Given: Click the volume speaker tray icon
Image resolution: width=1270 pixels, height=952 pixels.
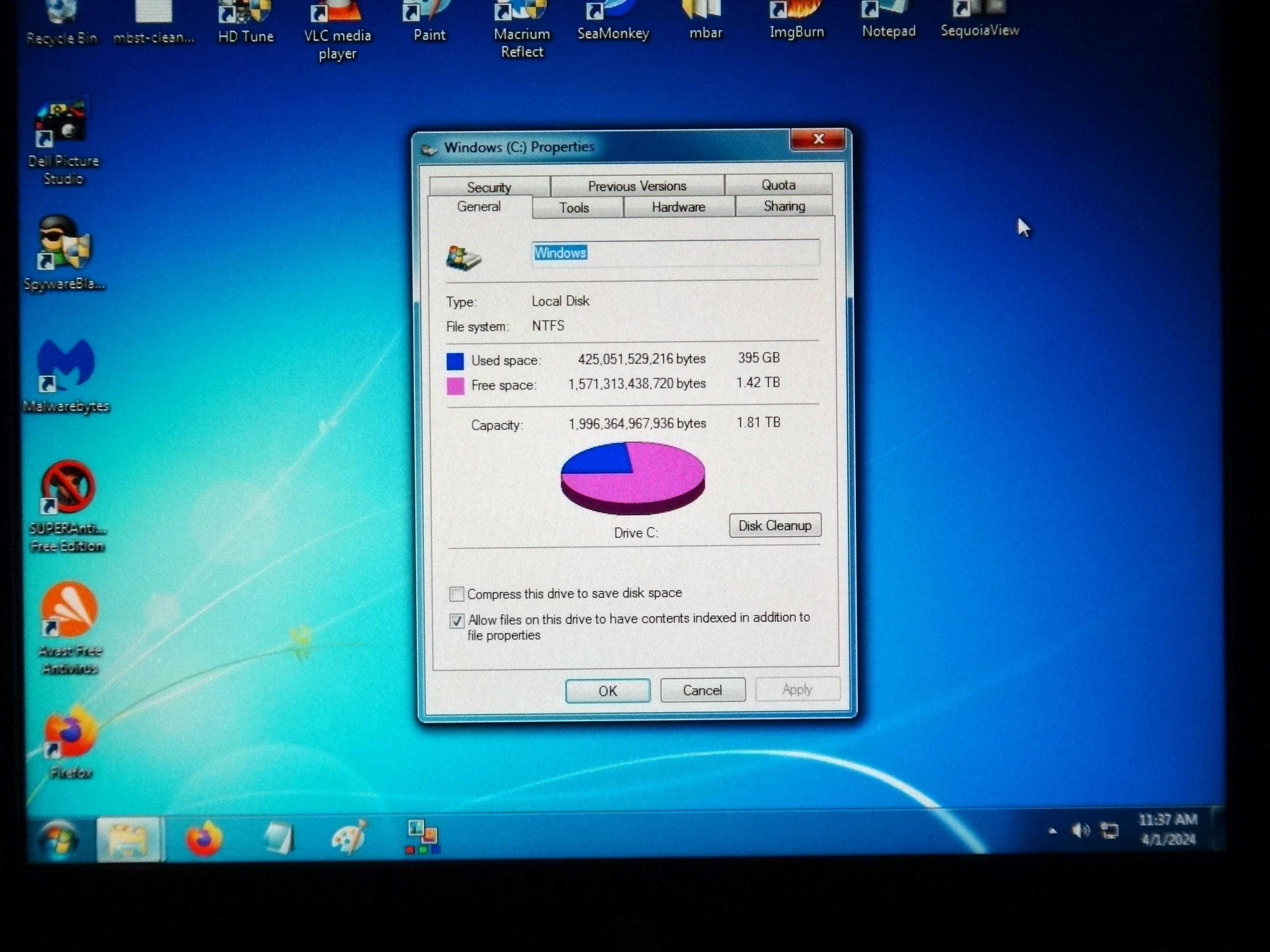Looking at the screenshot, I should pyautogui.click(x=1080, y=831).
